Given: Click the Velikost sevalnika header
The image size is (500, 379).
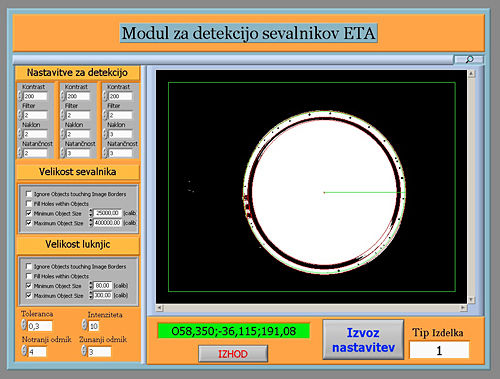Looking at the screenshot, I should click(x=78, y=172).
